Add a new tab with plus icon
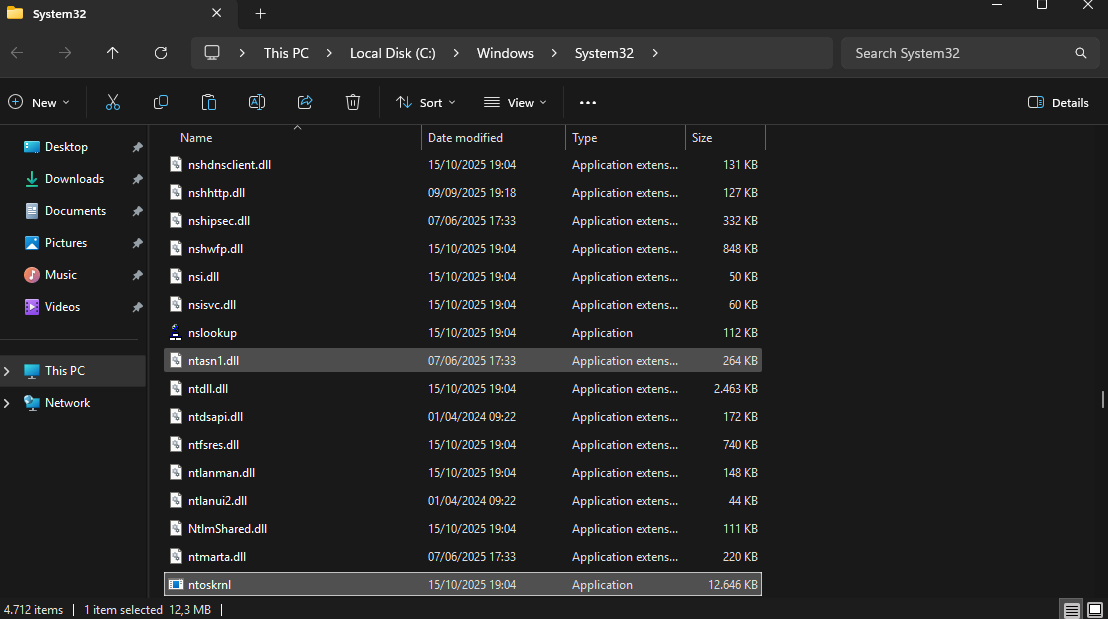The image size is (1108, 619). [x=260, y=13]
